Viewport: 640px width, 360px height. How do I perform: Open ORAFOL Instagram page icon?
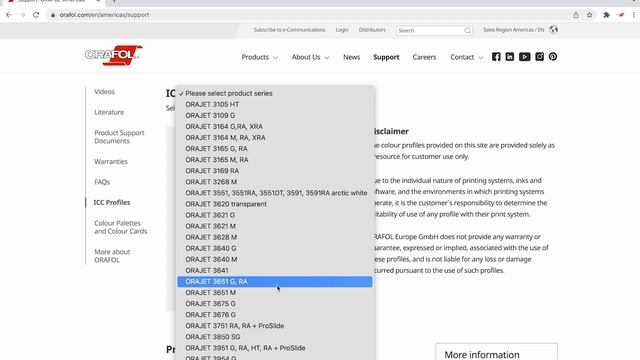tap(539, 57)
